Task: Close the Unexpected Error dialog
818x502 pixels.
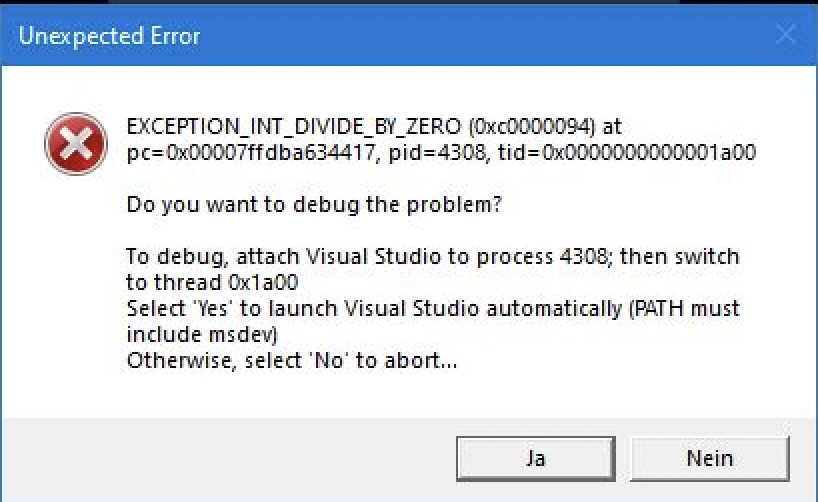Action: point(787,36)
